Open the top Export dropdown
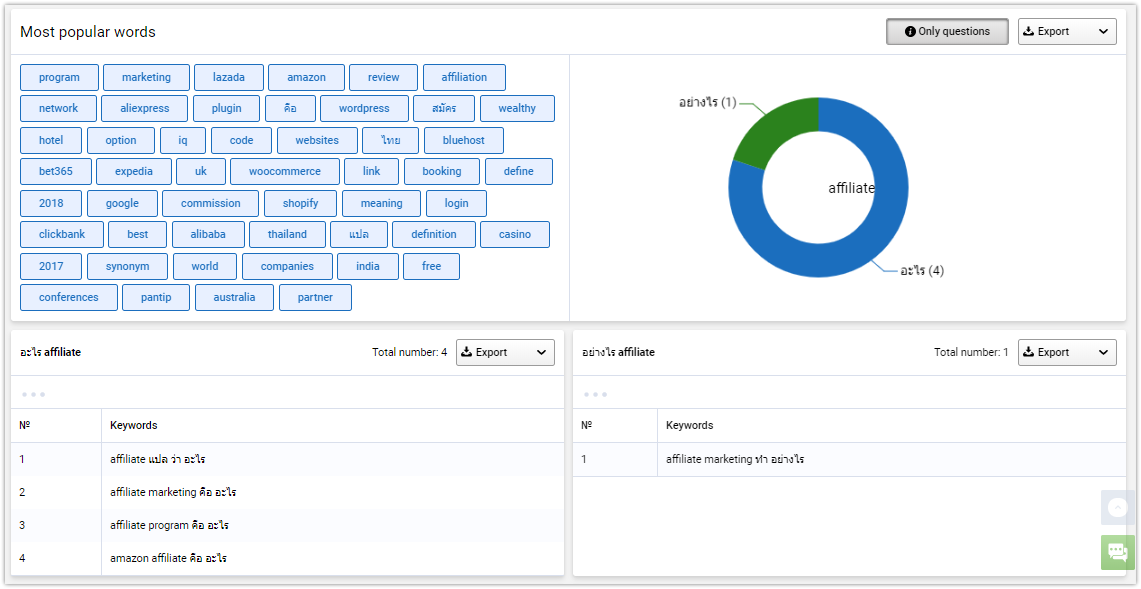Image resolution: width=1141 pixels, height=589 pixels. [x=1067, y=31]
